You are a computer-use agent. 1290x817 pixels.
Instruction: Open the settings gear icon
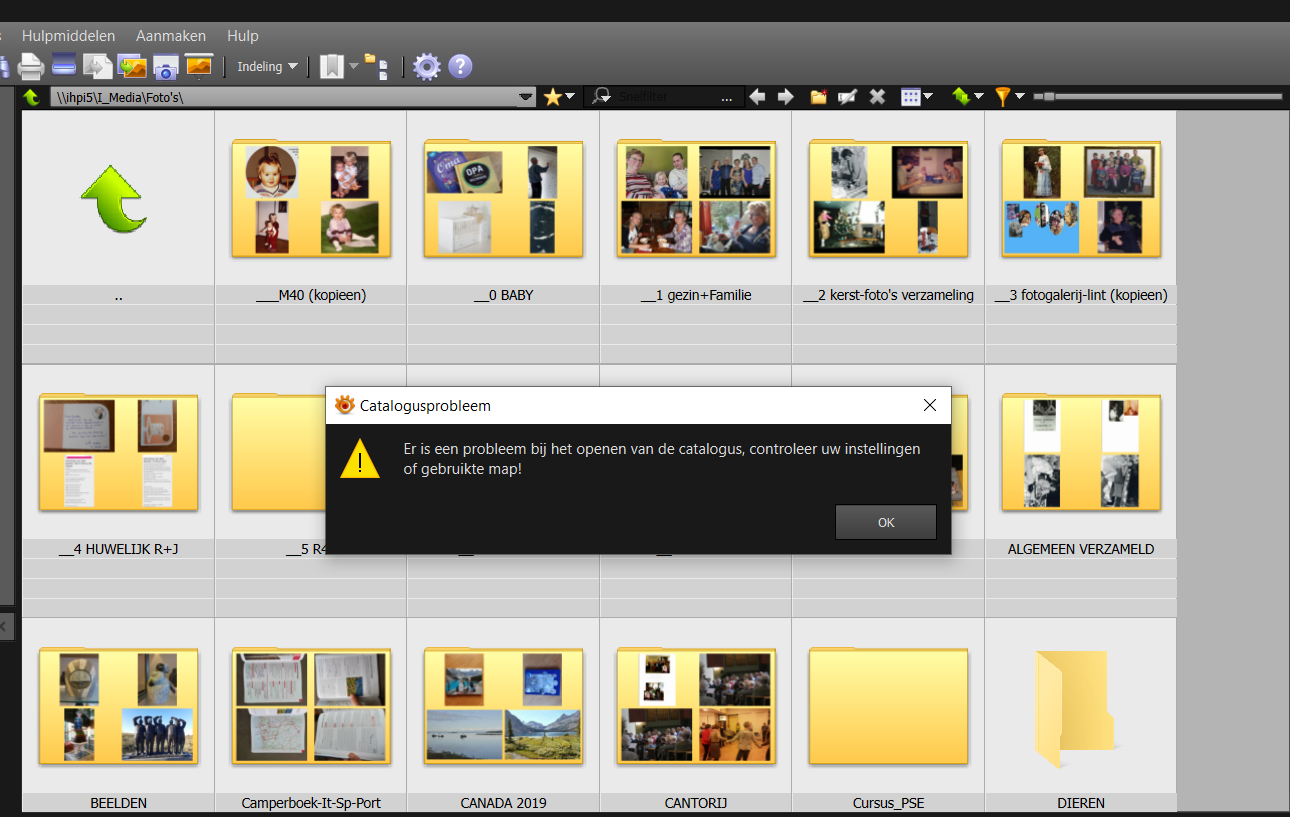[x=427, y=67]
